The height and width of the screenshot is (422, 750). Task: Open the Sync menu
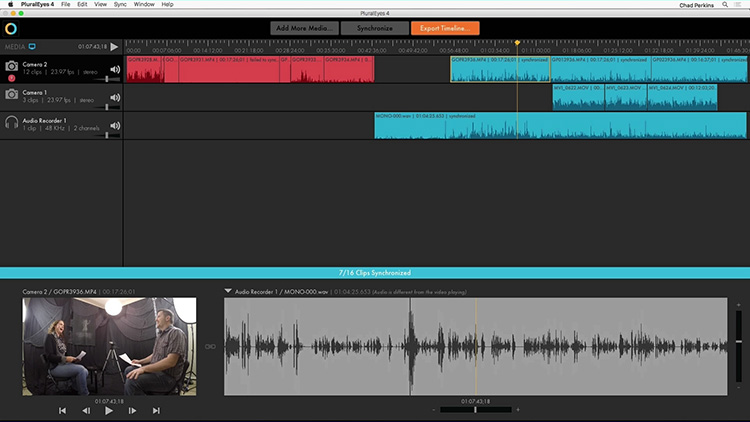pos(120,4)
